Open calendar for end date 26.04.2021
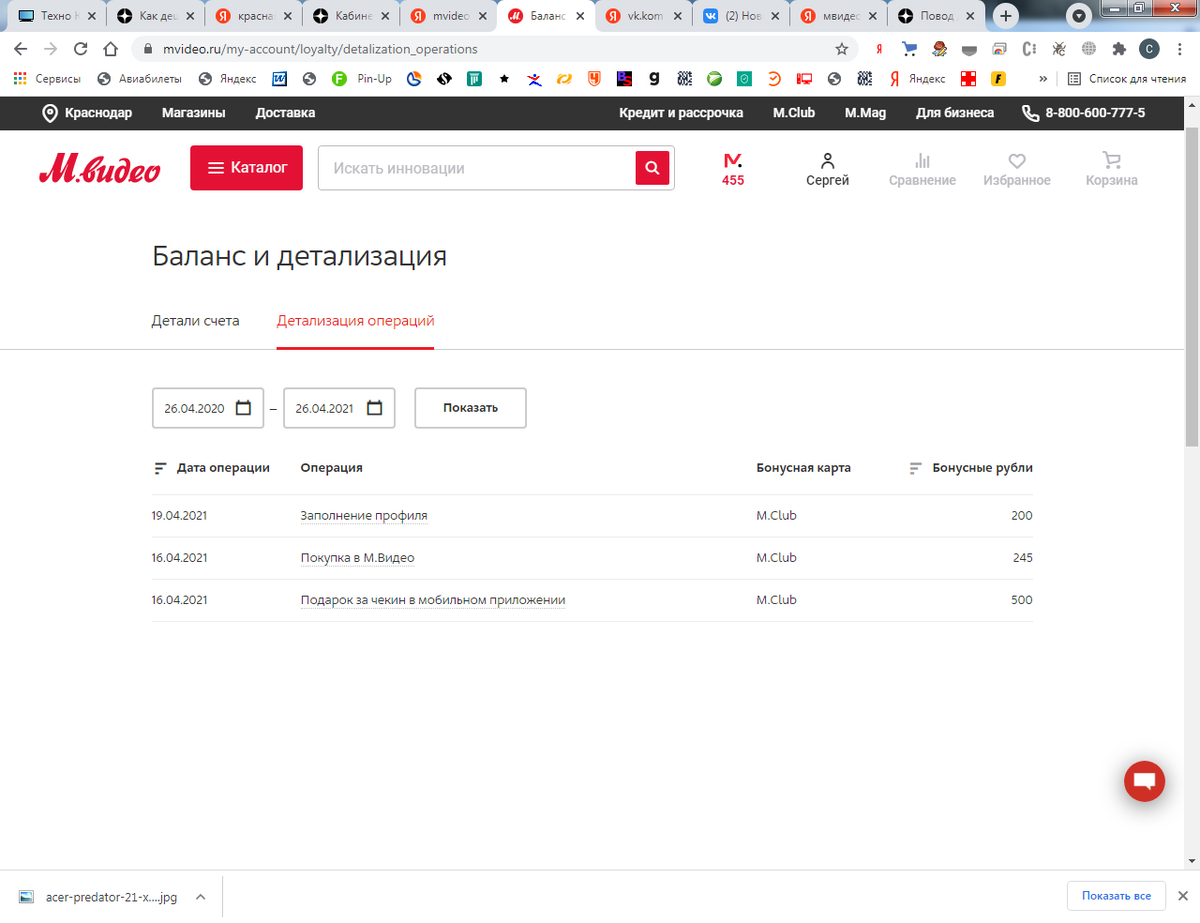 tap(375, 408)
